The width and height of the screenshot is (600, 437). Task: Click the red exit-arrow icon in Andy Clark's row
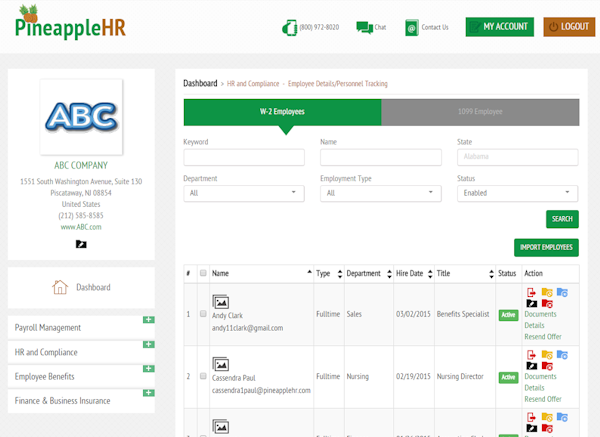coord(531,293)
